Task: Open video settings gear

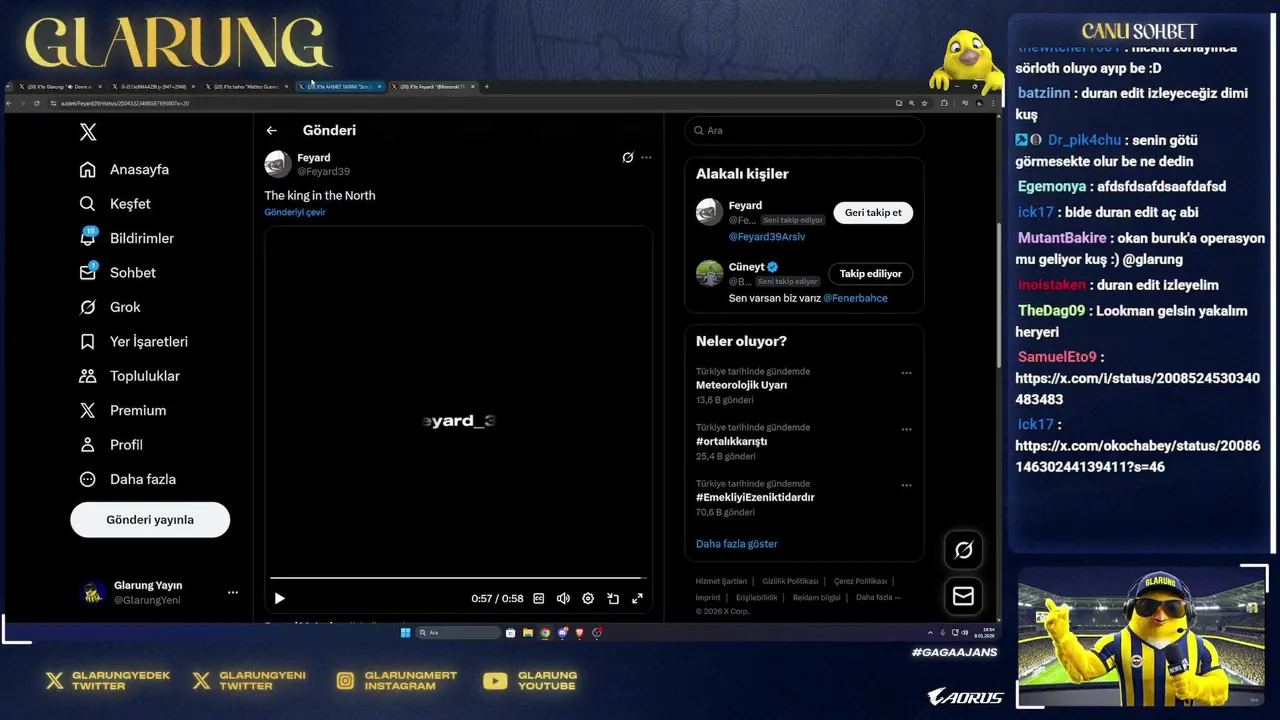Action: tap(588, 598)
